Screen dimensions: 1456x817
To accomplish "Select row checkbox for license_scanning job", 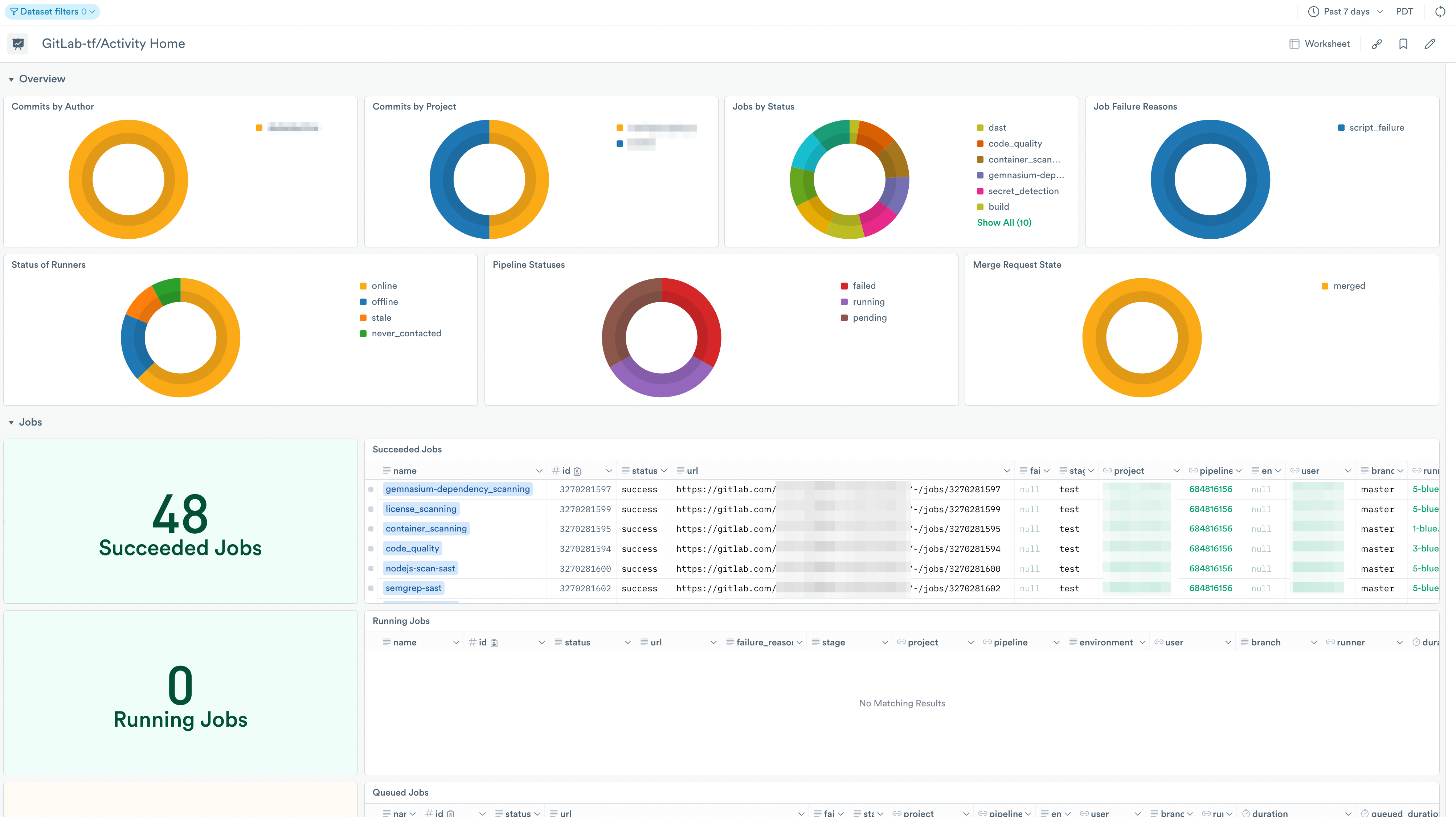I will point(371,509).
